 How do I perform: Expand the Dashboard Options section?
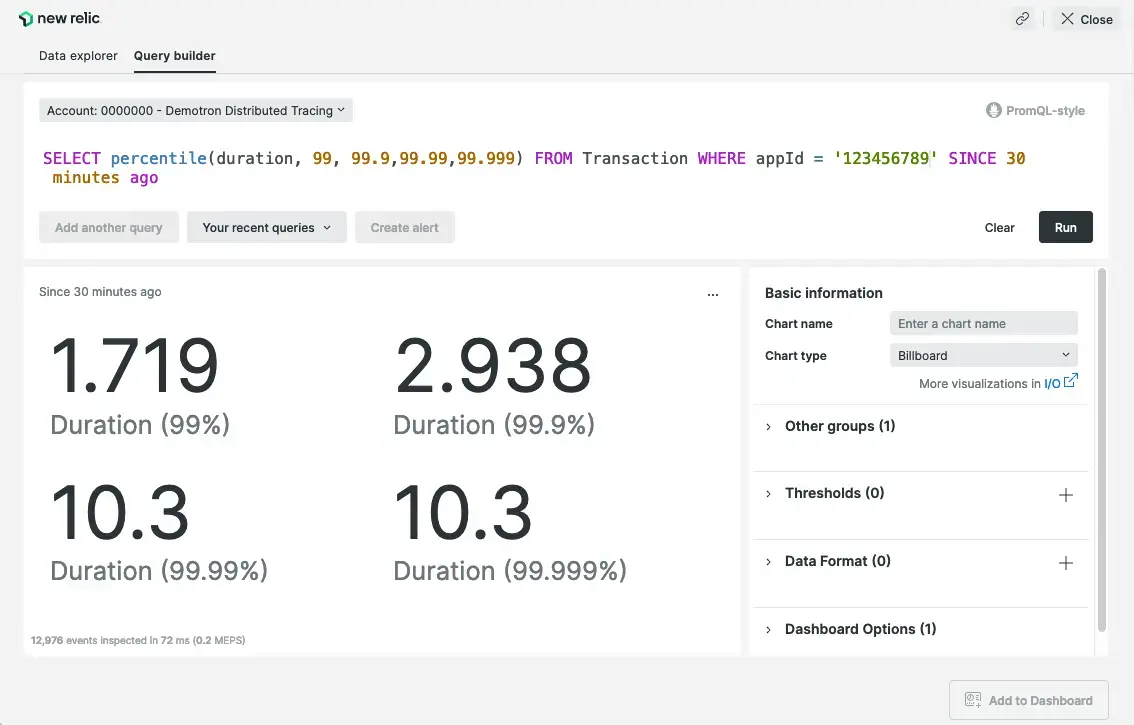860,629
